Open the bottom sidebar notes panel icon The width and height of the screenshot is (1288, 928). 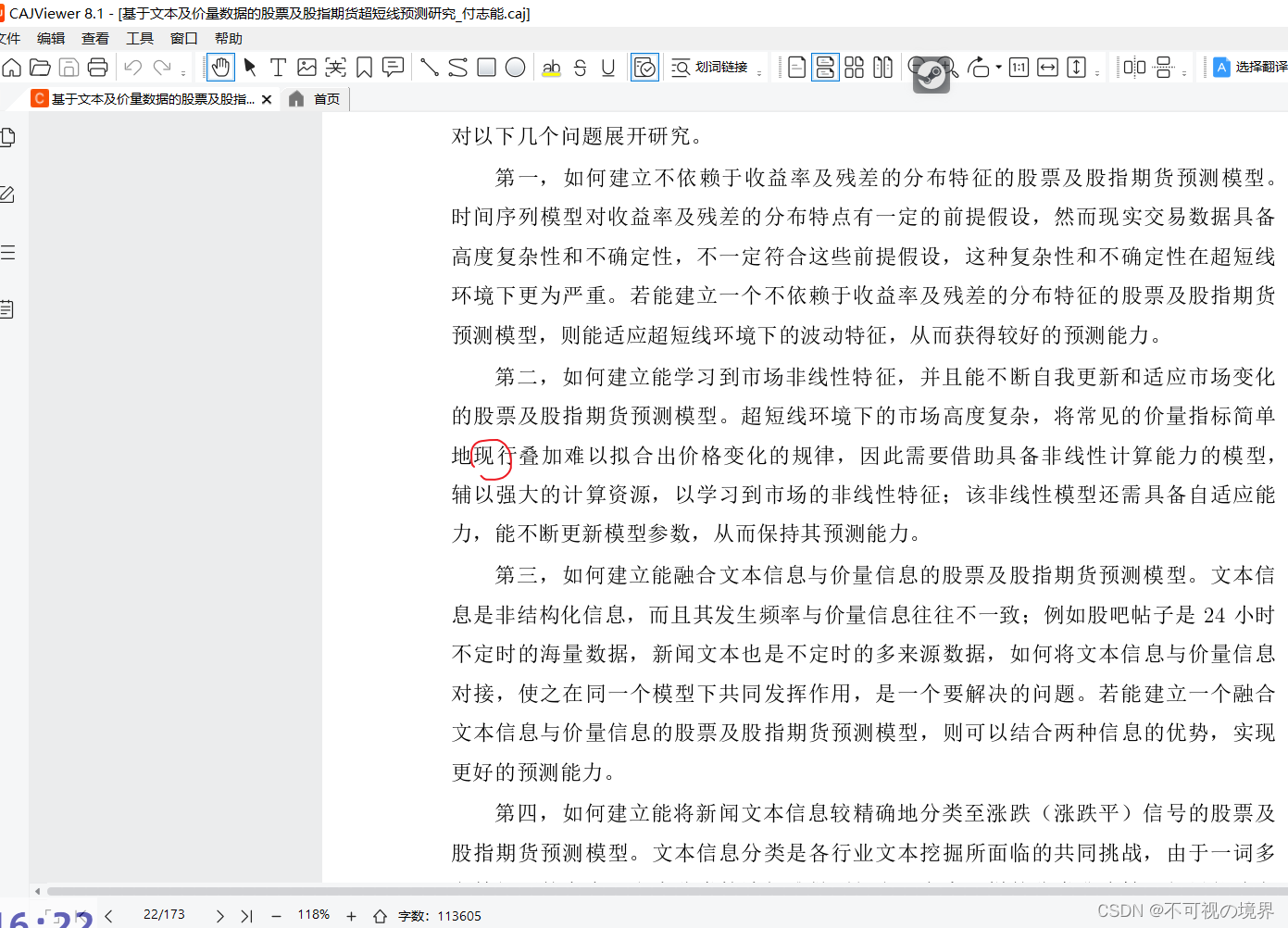click(7, 309)
